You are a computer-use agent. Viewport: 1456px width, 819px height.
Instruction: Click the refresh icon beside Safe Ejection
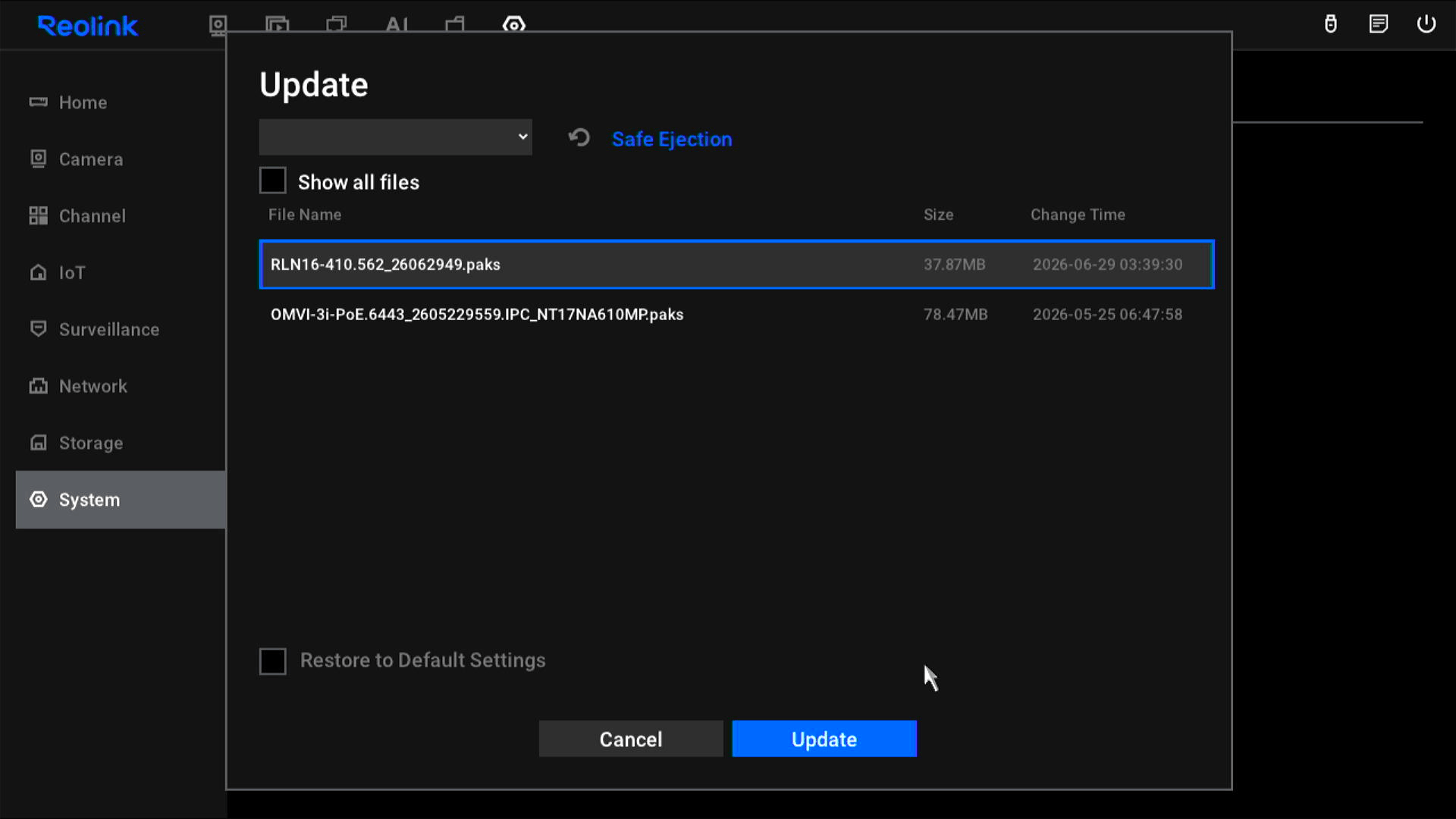[x=579, y=138]
